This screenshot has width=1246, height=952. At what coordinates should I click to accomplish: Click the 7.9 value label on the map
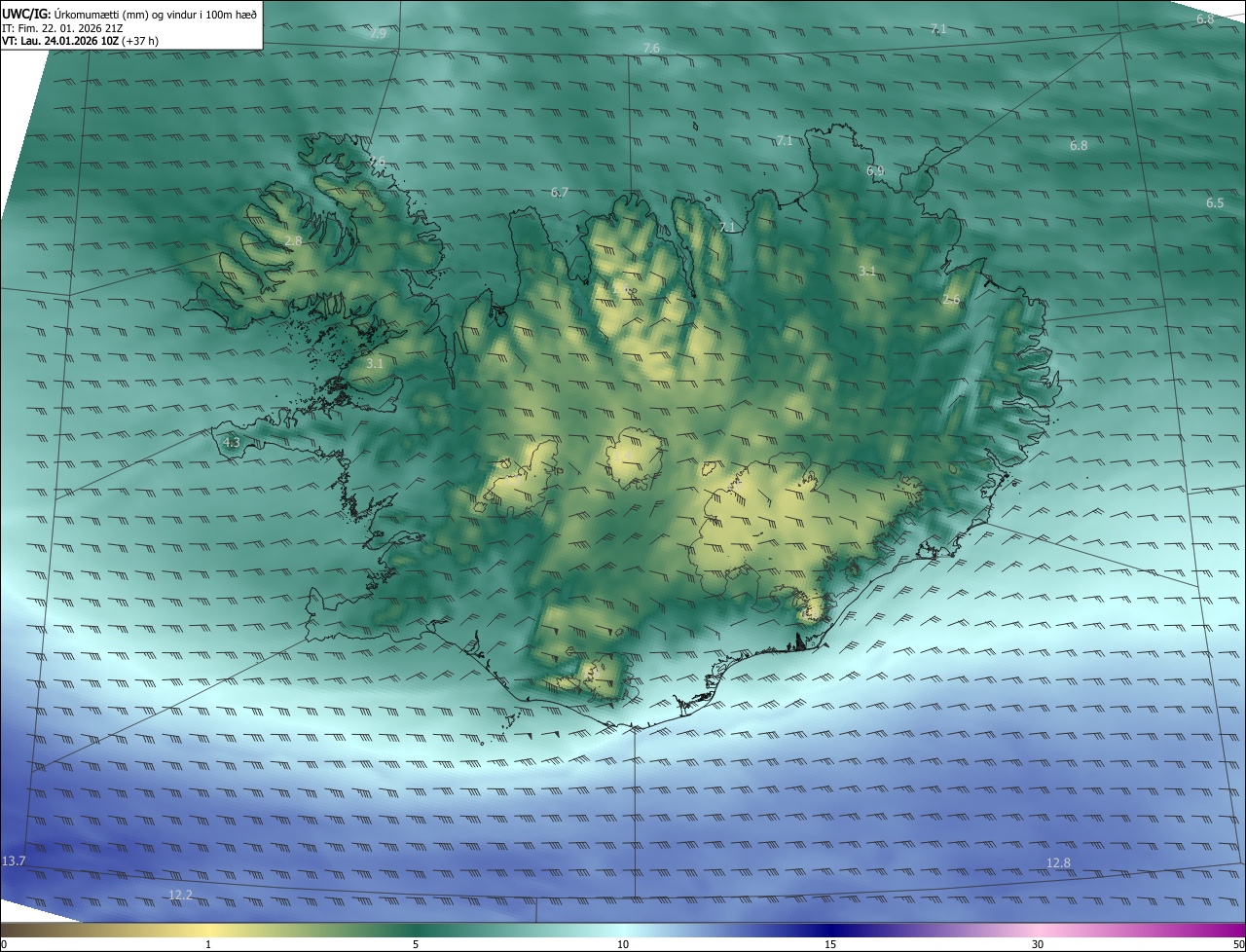[x=379, y=33]
